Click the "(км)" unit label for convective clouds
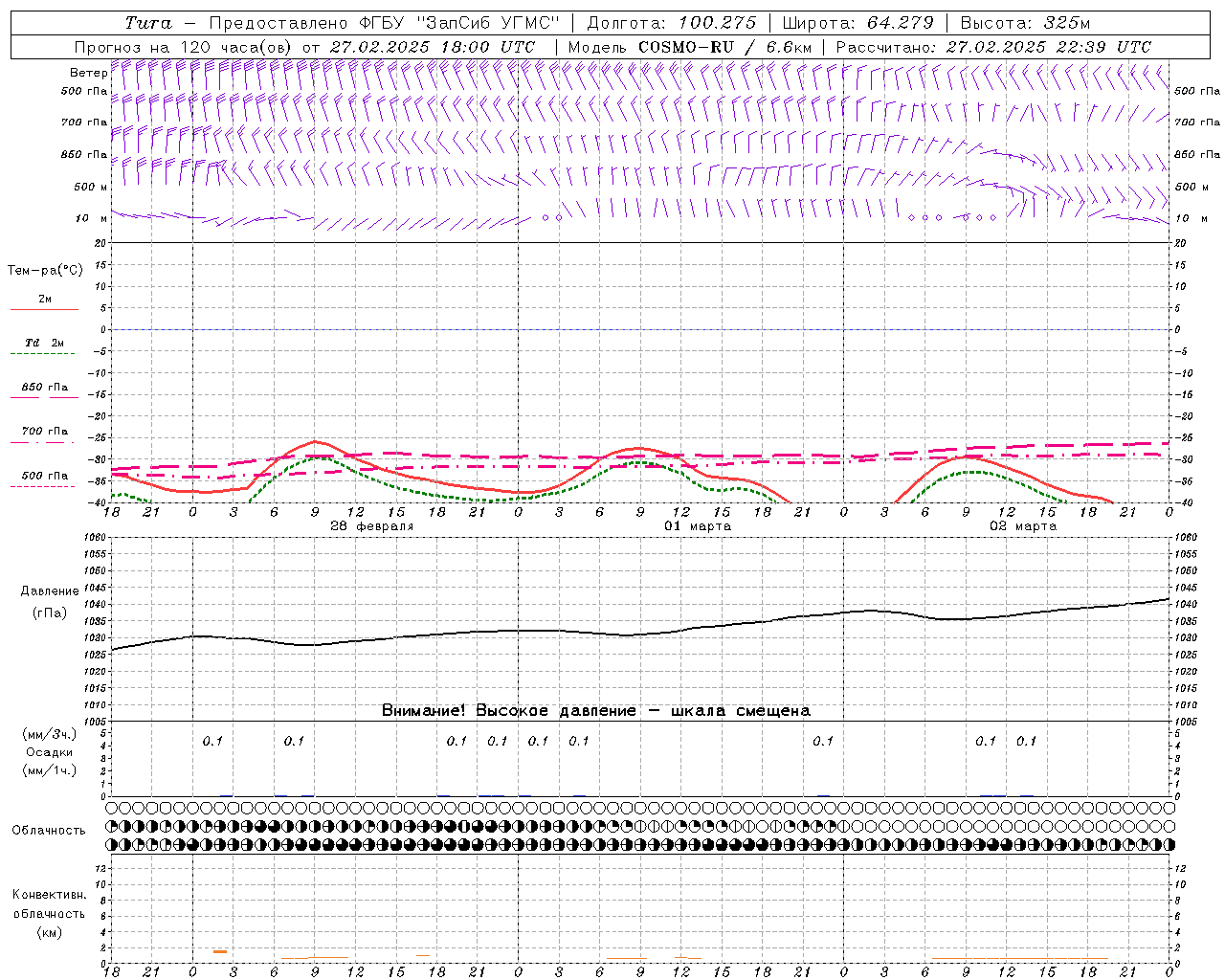The image size is (1225, 980). pyautogui.click(x=49, y=931)
